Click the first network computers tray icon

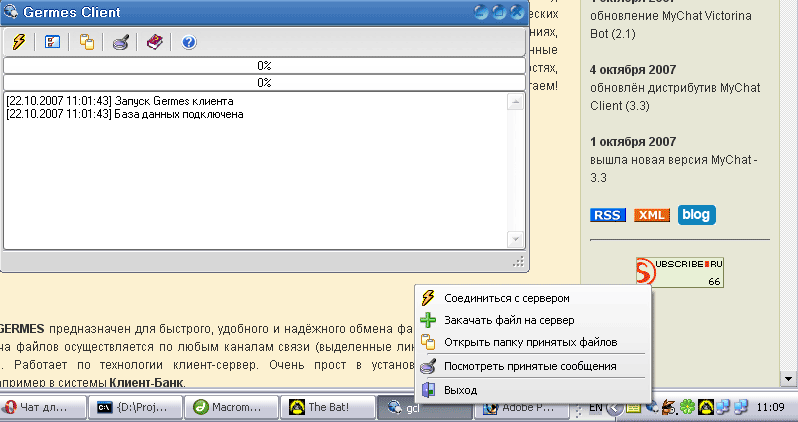pyautogui.click(x=723, y=407)
